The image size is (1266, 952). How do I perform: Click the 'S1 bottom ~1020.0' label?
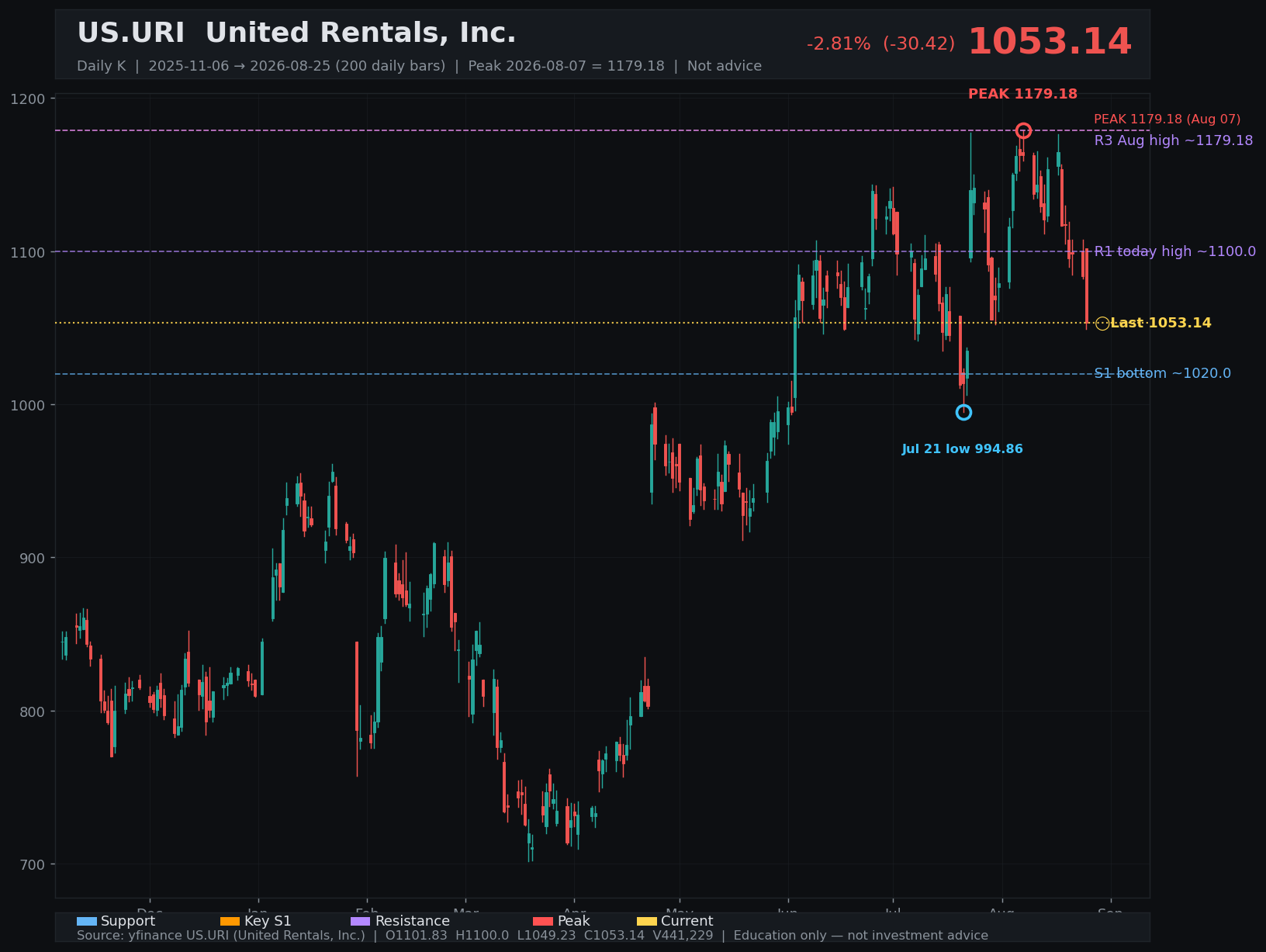[1163, 373]
